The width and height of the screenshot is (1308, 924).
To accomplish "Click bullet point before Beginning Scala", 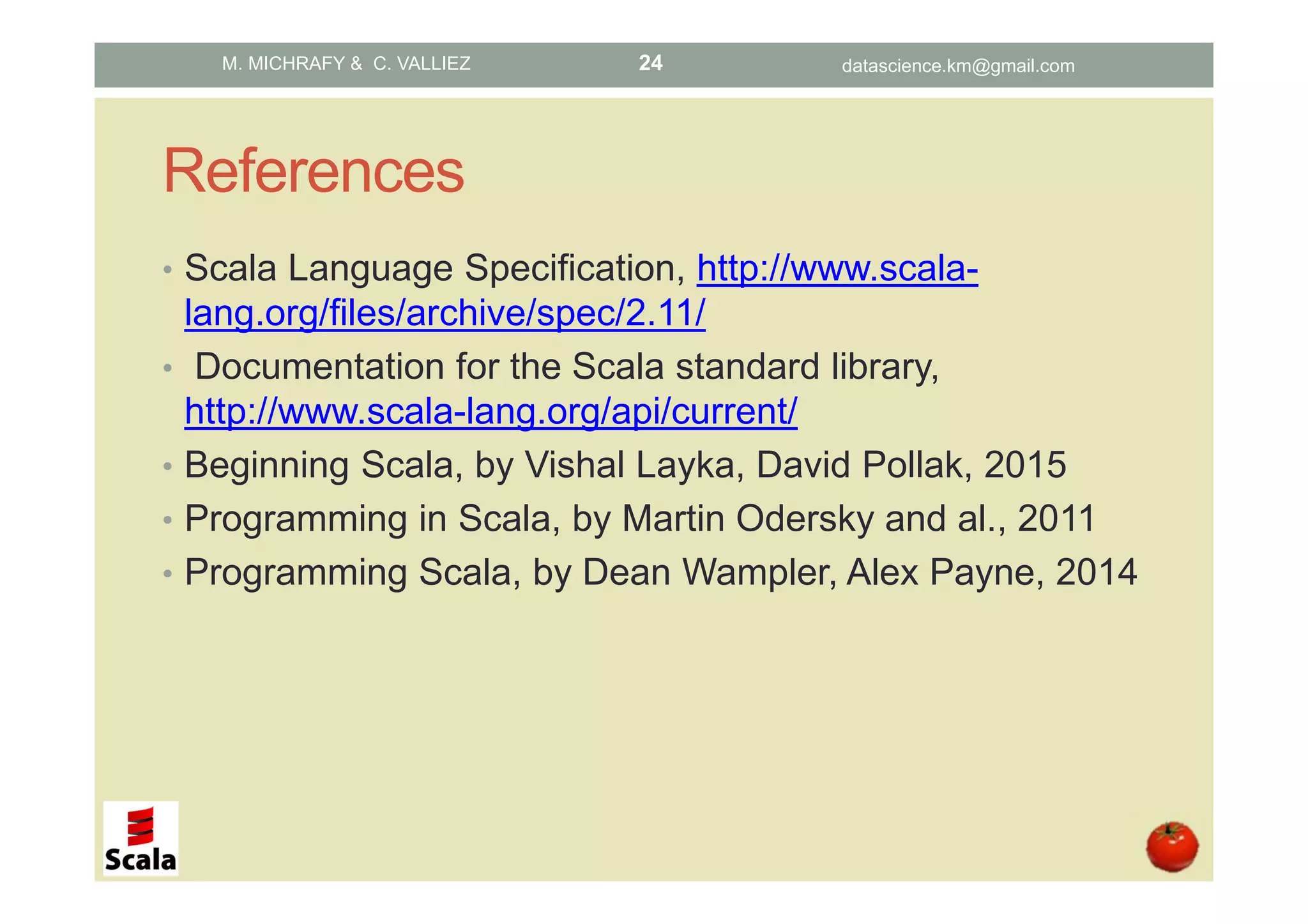I will coord(167,466).
